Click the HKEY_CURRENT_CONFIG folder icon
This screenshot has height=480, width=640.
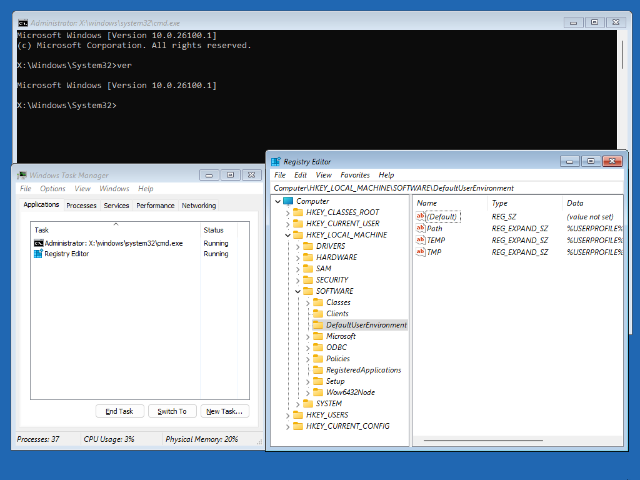298,426
